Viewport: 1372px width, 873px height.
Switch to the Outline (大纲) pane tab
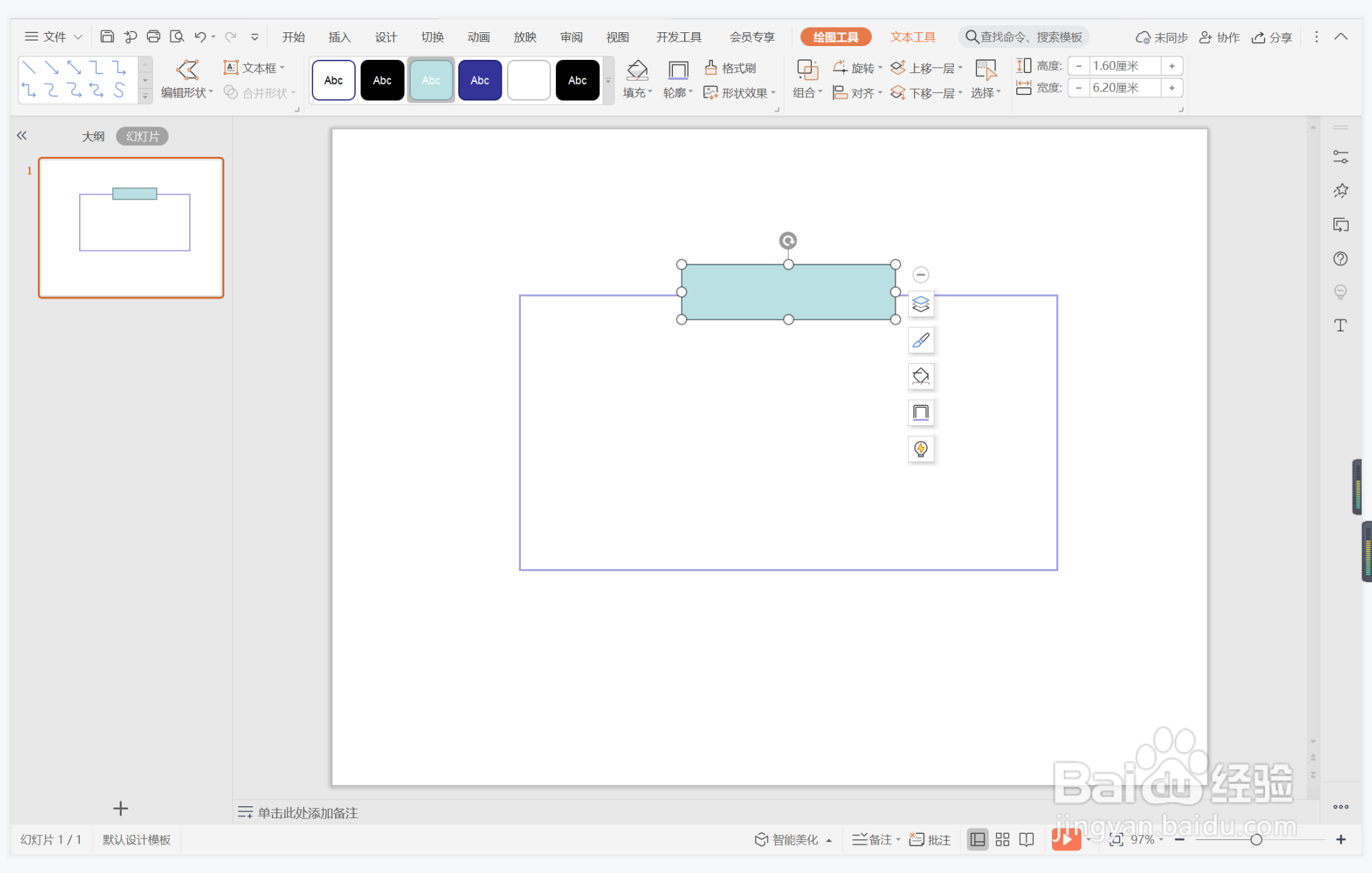93,136
